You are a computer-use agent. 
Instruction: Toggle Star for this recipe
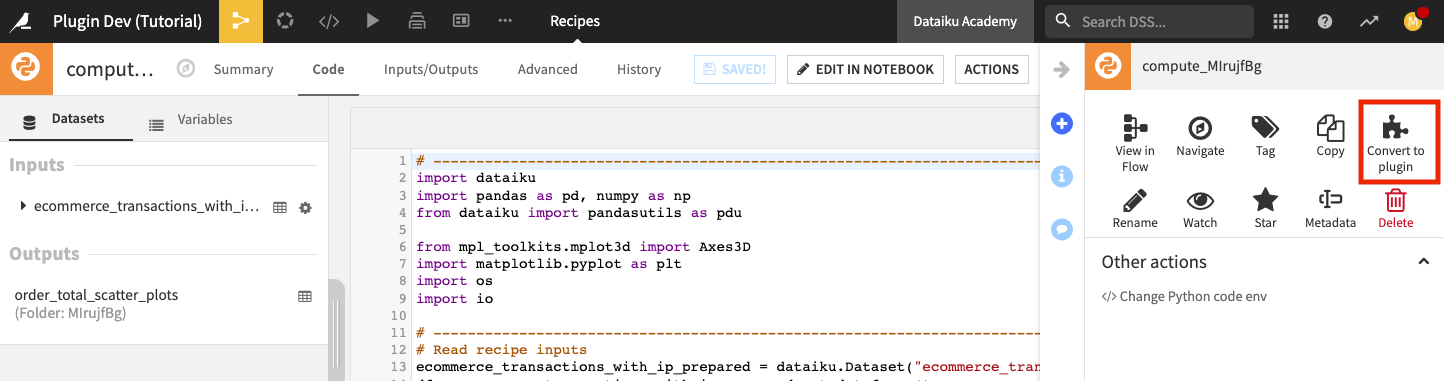click(1265, 208)
